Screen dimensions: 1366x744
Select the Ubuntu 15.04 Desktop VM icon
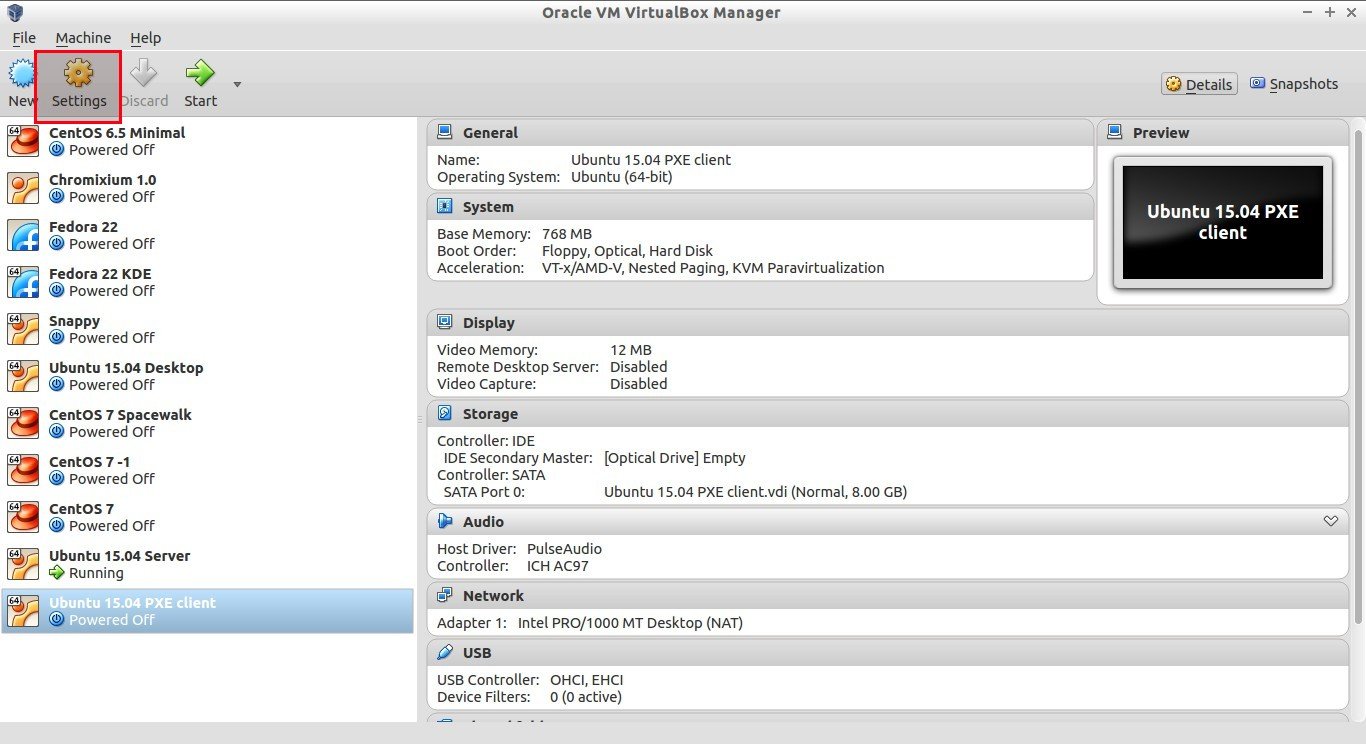click(x=23, y=376)
